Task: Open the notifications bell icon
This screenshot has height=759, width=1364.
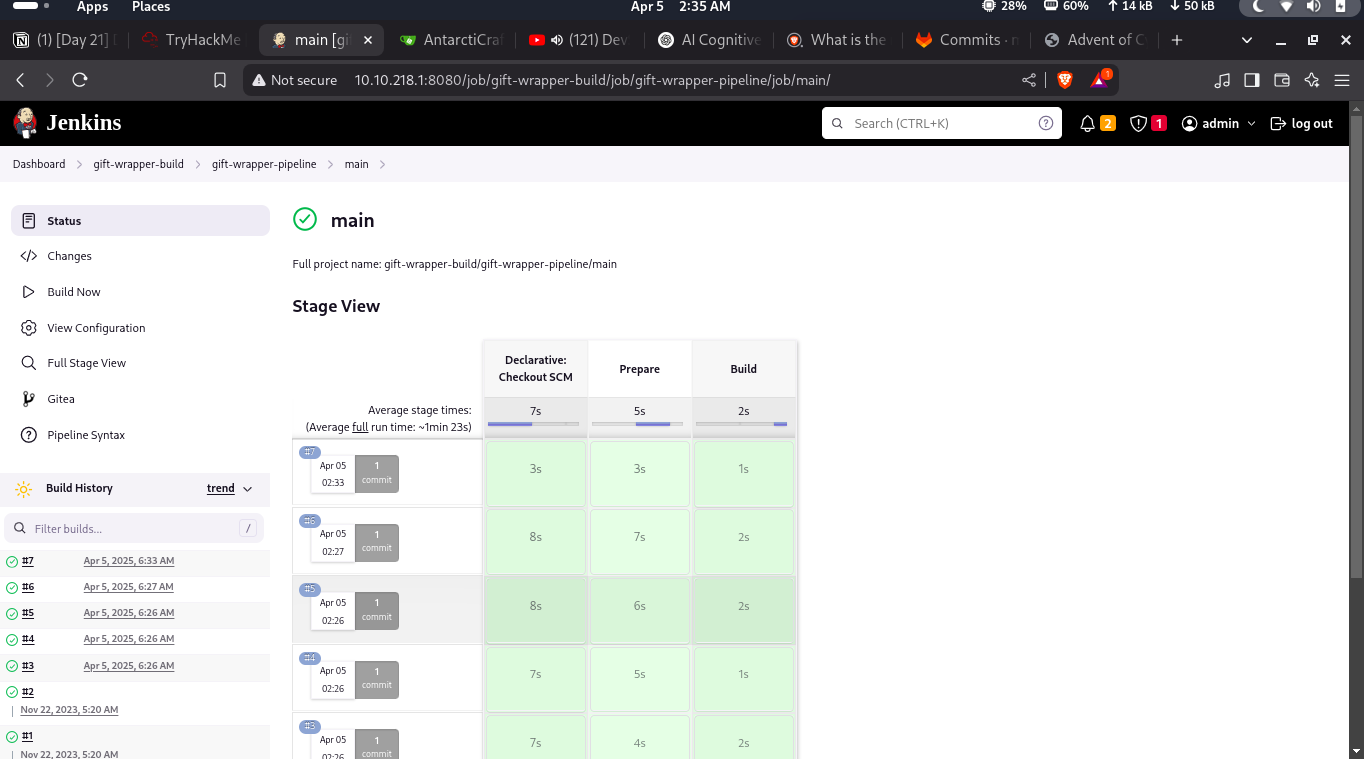Action: [1088, 123]
